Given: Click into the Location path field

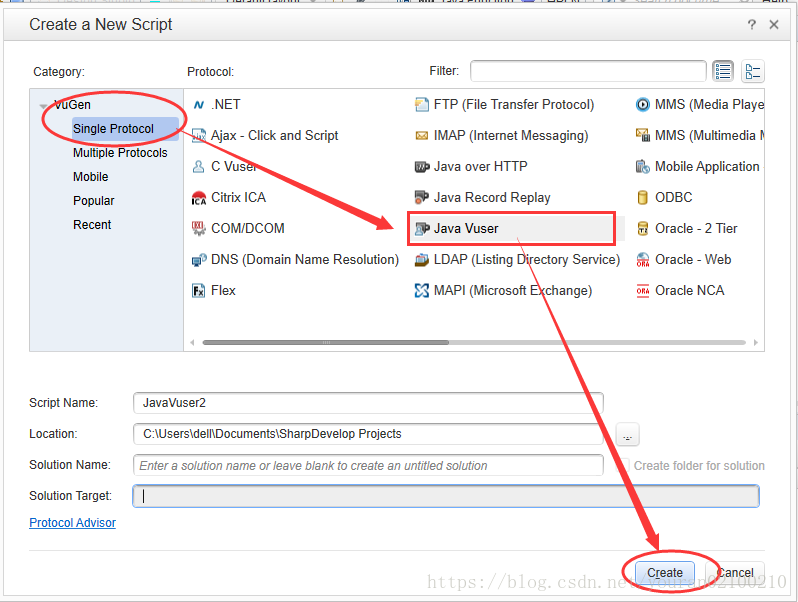Looking at the screenshot, I should [368, 434].
